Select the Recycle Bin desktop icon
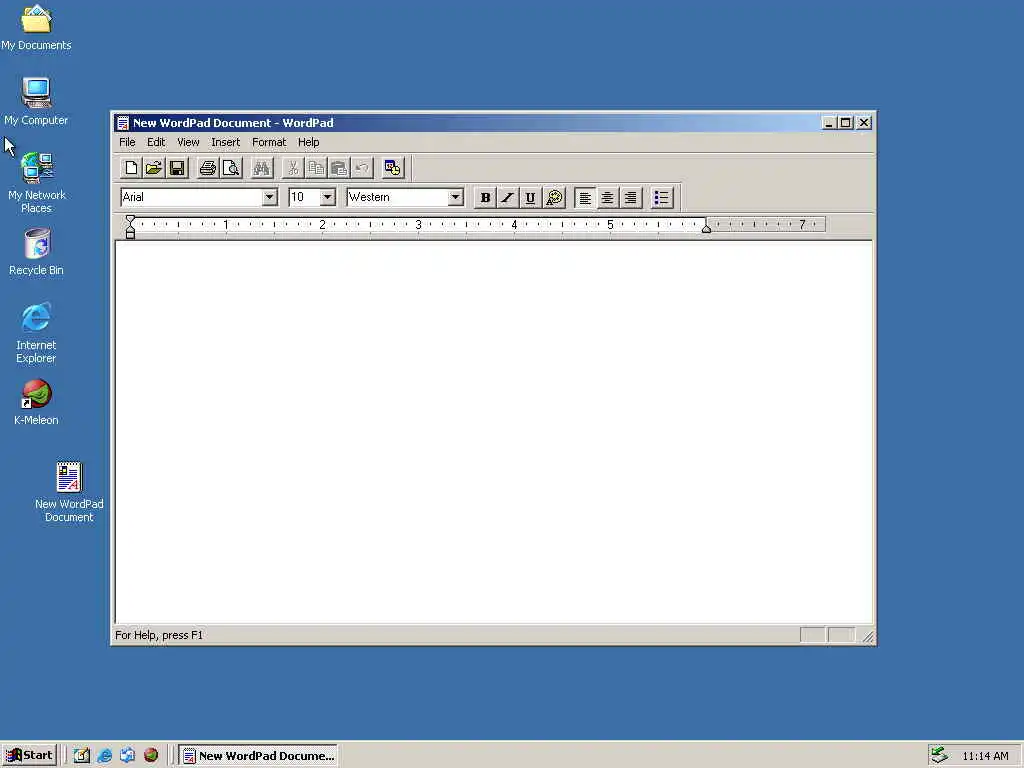1024x768 pixels. tap(37, 252)
